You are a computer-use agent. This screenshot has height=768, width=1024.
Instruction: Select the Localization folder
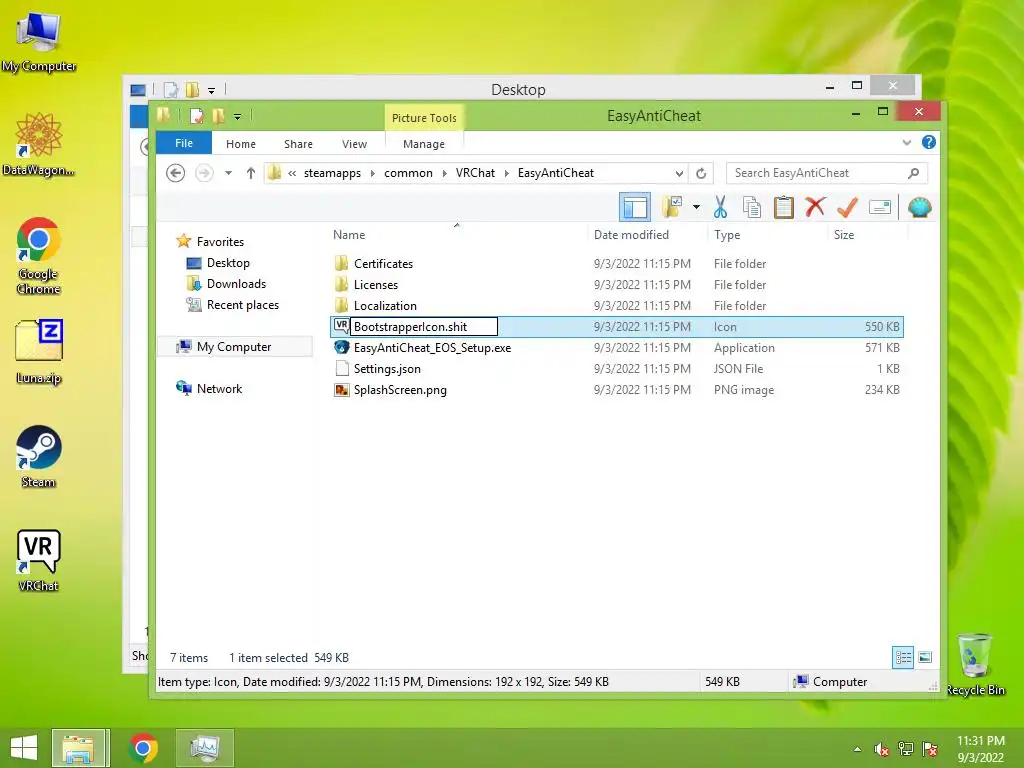(x=385, y=306)
